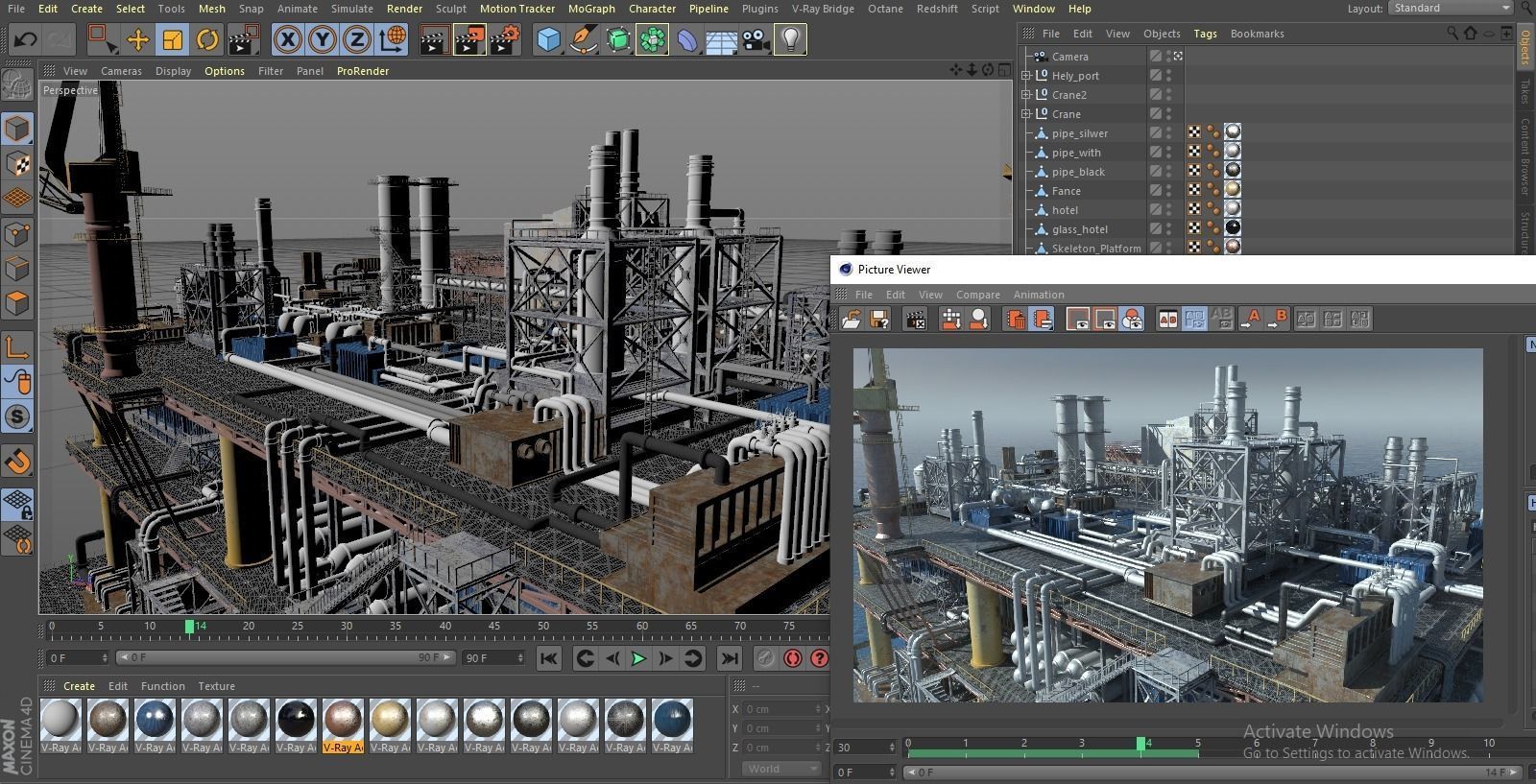Screen dimensions: 1536x784
Task: Select Model mode cube in left palette
Action: 18,129
